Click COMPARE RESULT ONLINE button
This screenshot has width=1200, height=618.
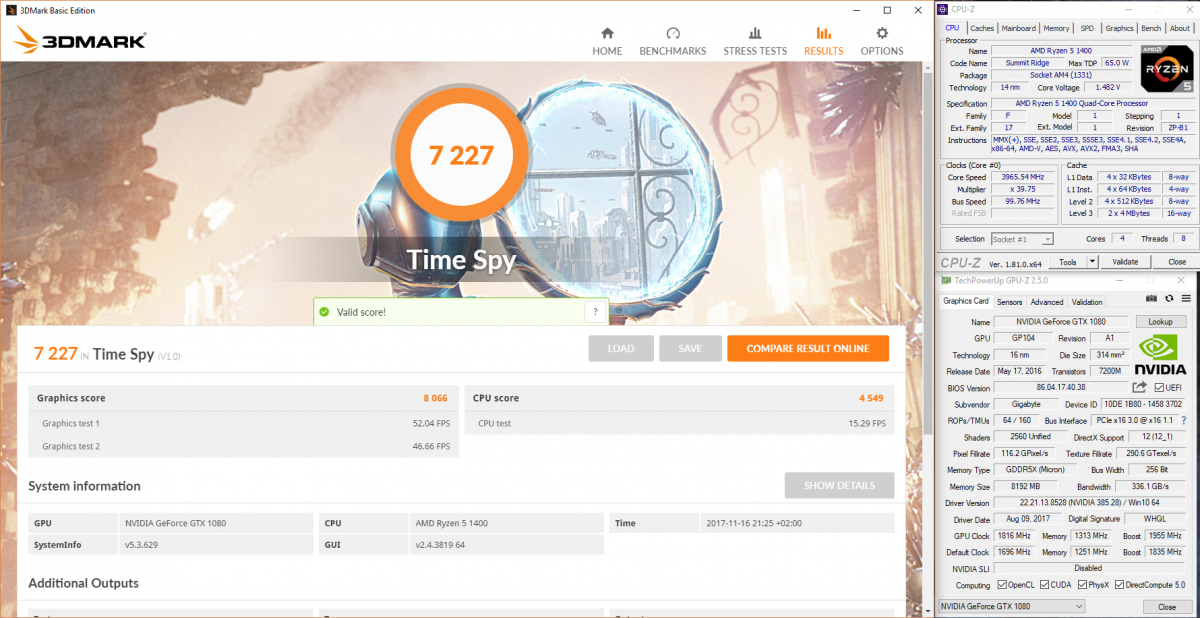[x=810, y=348]
